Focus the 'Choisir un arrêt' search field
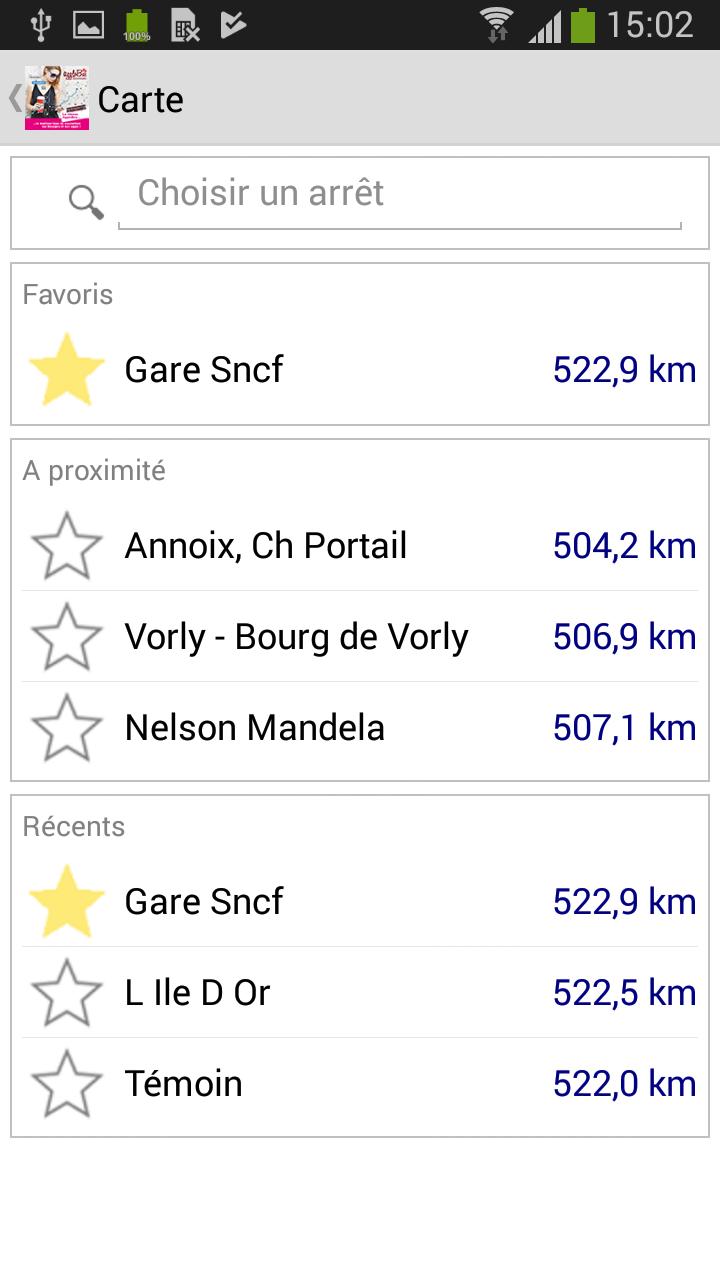Image resolution: width=720 pixels, height=1280 pixels. pyautogui.click(x=400, y=194)
